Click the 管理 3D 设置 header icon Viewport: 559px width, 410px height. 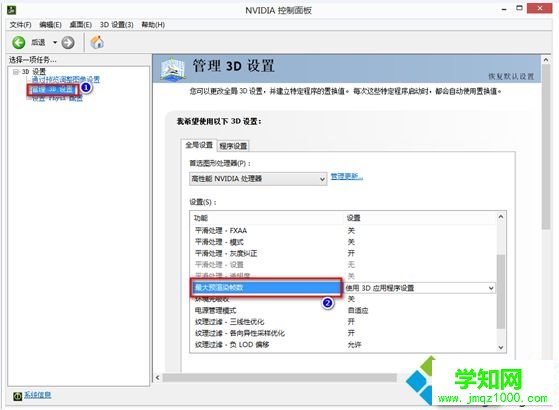(x=173, y=68)
